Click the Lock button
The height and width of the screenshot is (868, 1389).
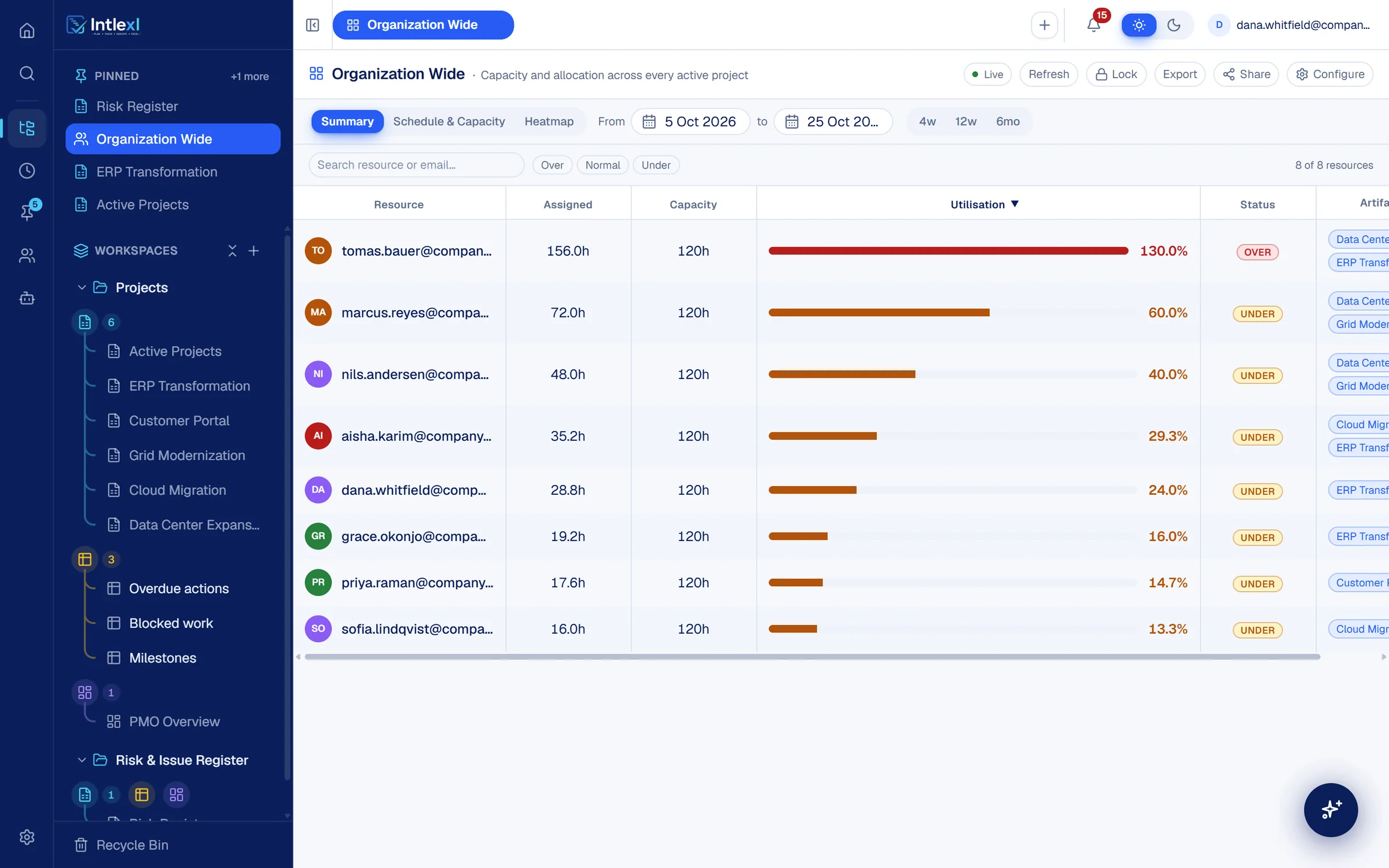click(x=1116, y=74)
